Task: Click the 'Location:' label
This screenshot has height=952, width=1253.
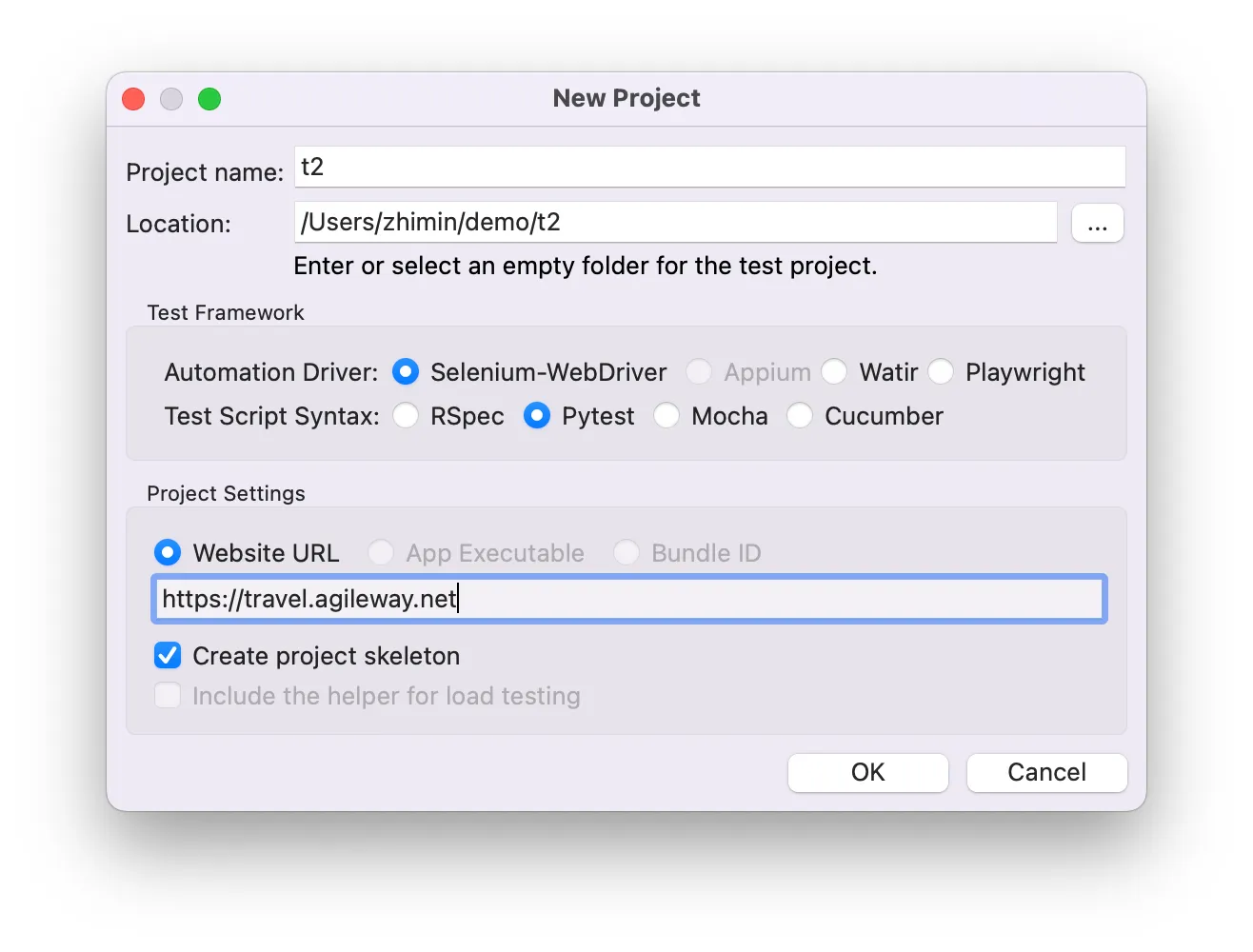Action: 179,224
